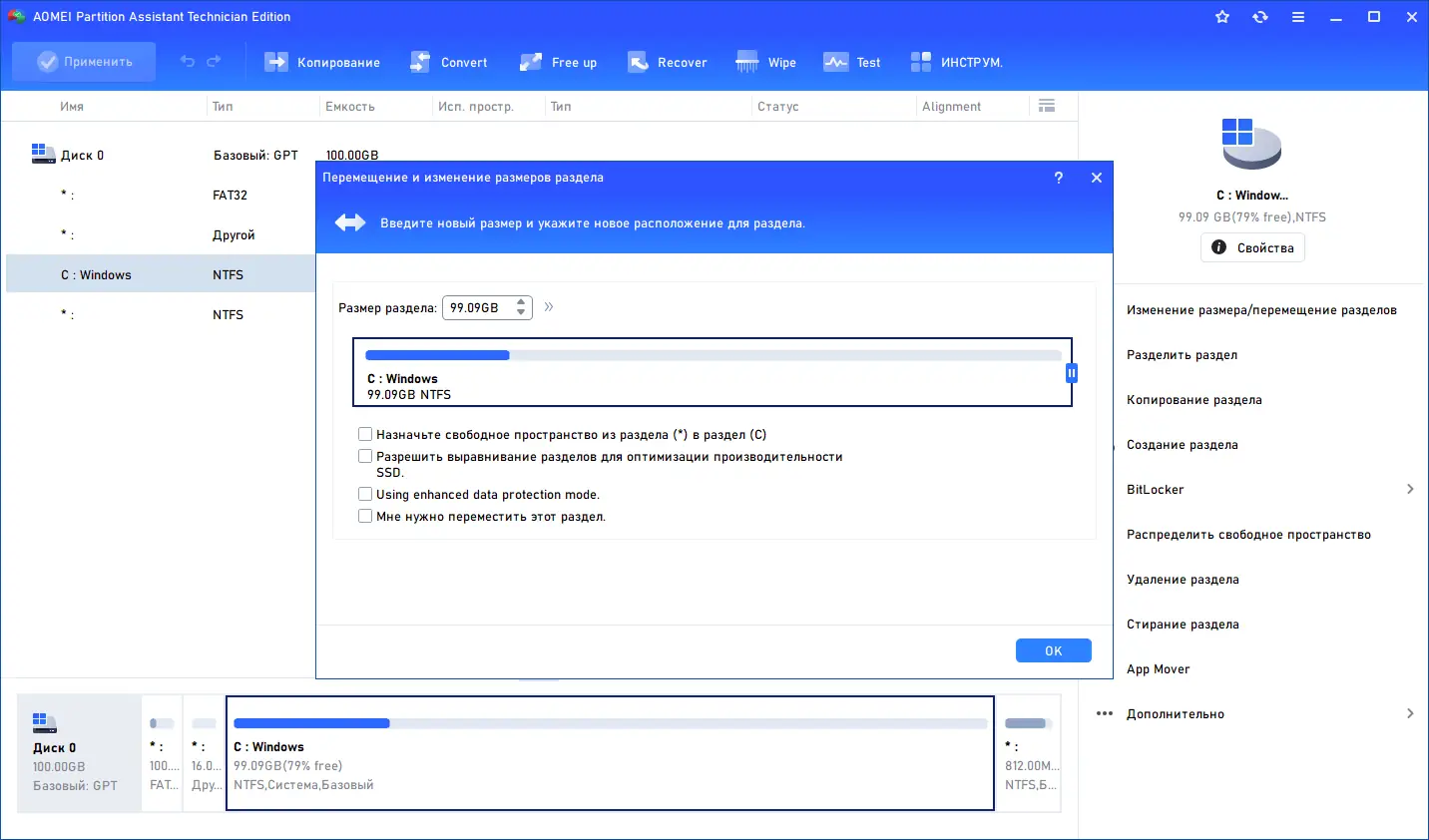
Task: Click the star icon in the title bar
Action: pos(1222,17)
